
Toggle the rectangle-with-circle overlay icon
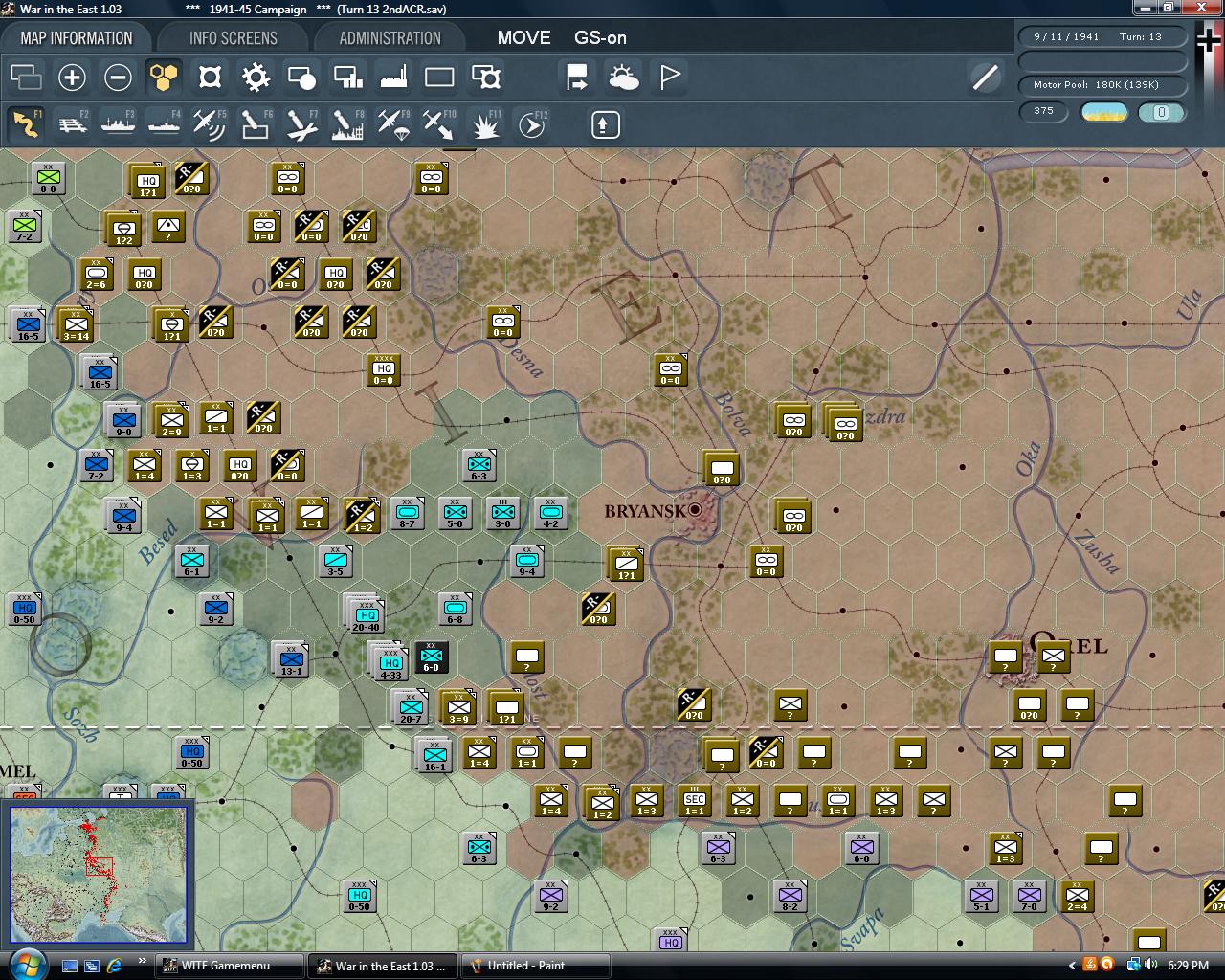tap(301, 77)
